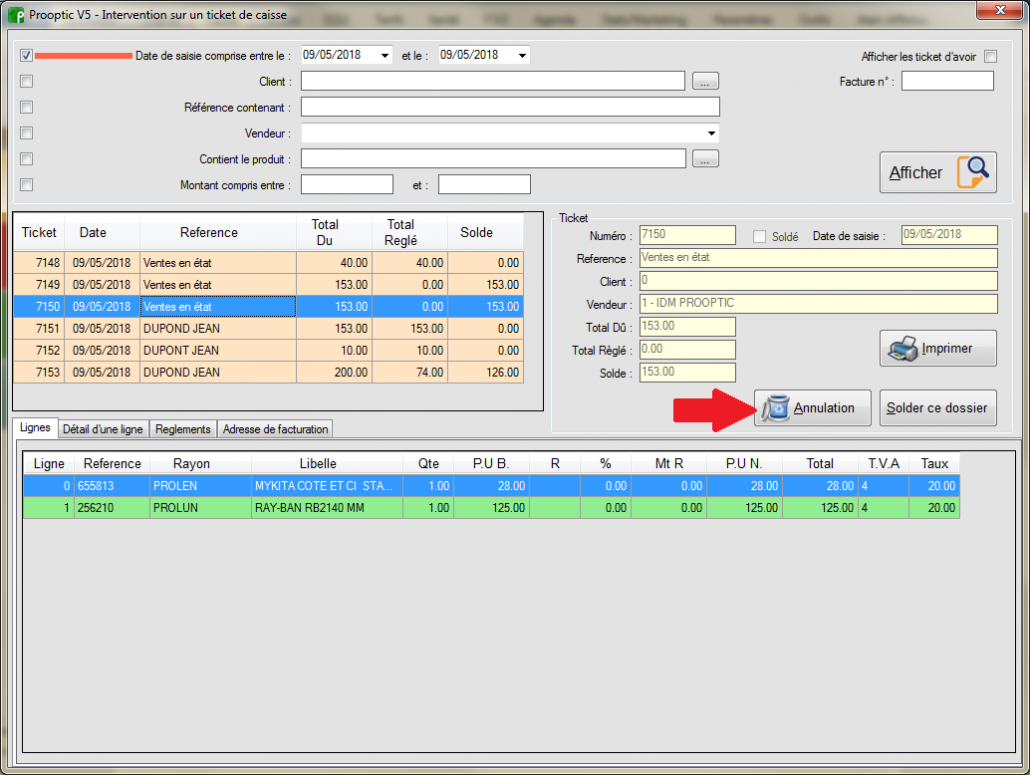Select ticket 7150 row

[x=269, y=307]
